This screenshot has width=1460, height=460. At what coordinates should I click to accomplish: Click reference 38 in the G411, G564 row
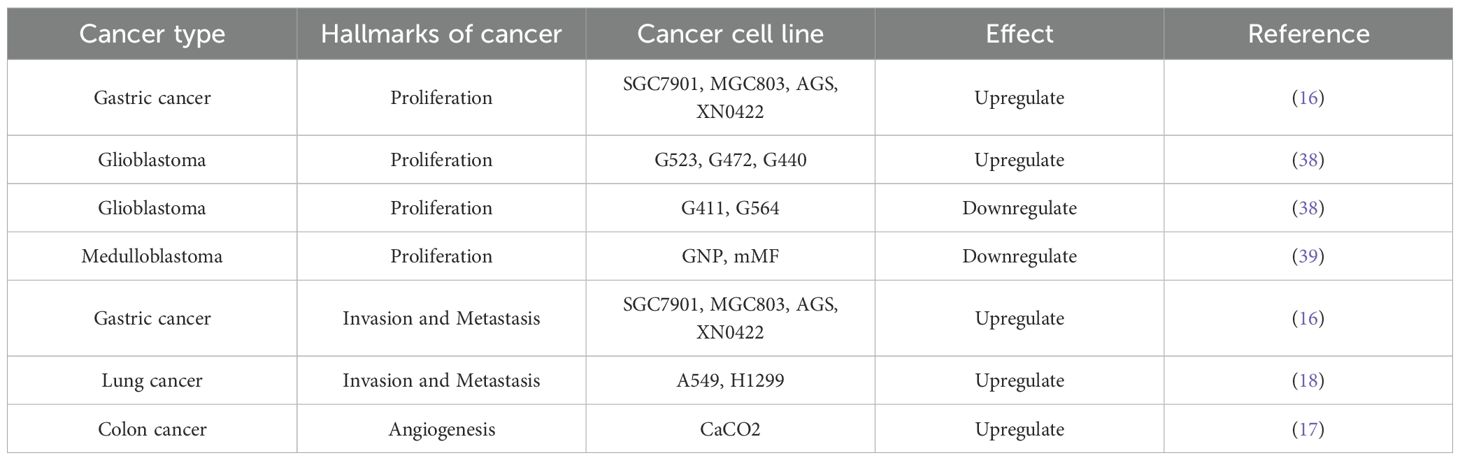[1308, 208]
